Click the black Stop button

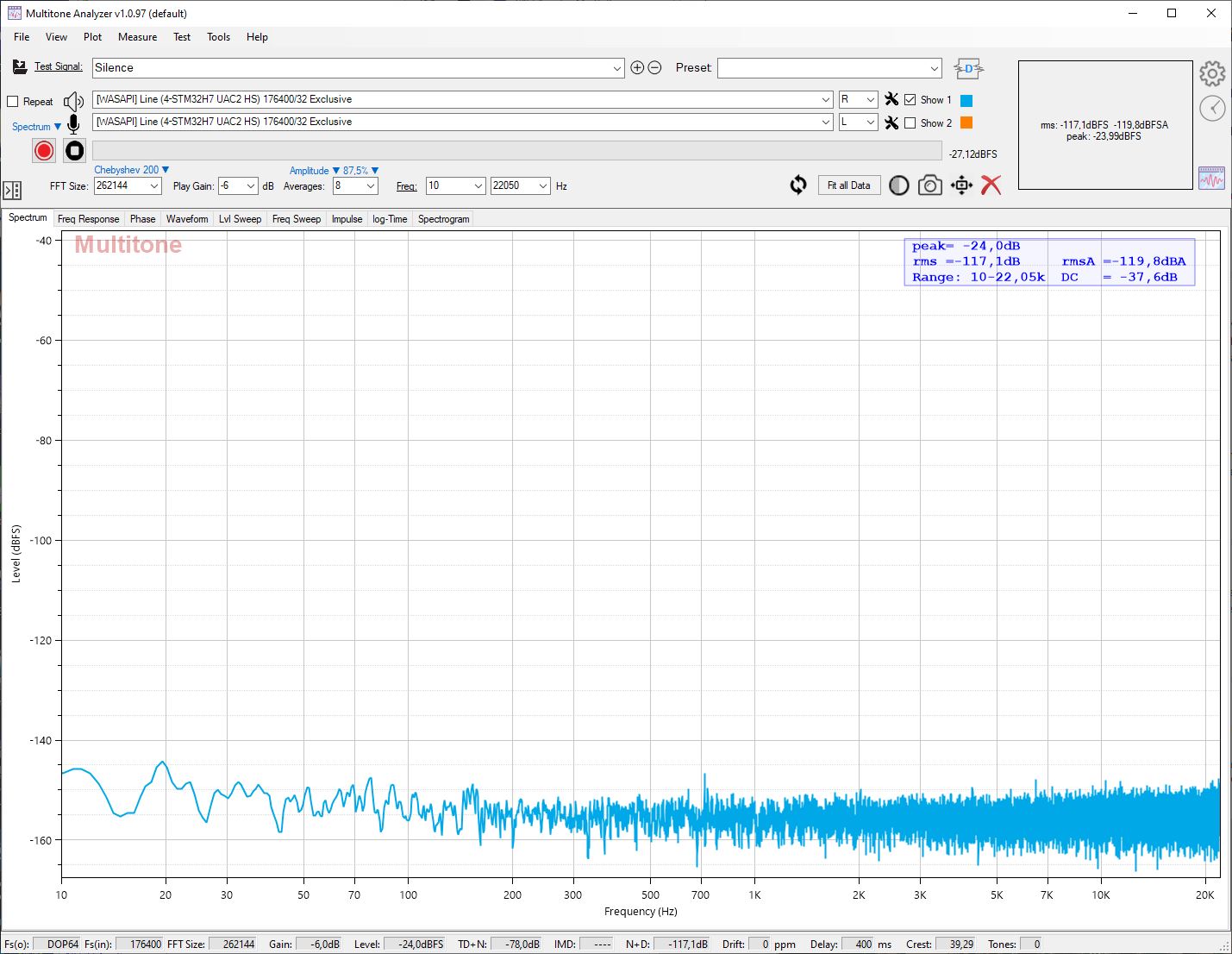click(75, 151)
